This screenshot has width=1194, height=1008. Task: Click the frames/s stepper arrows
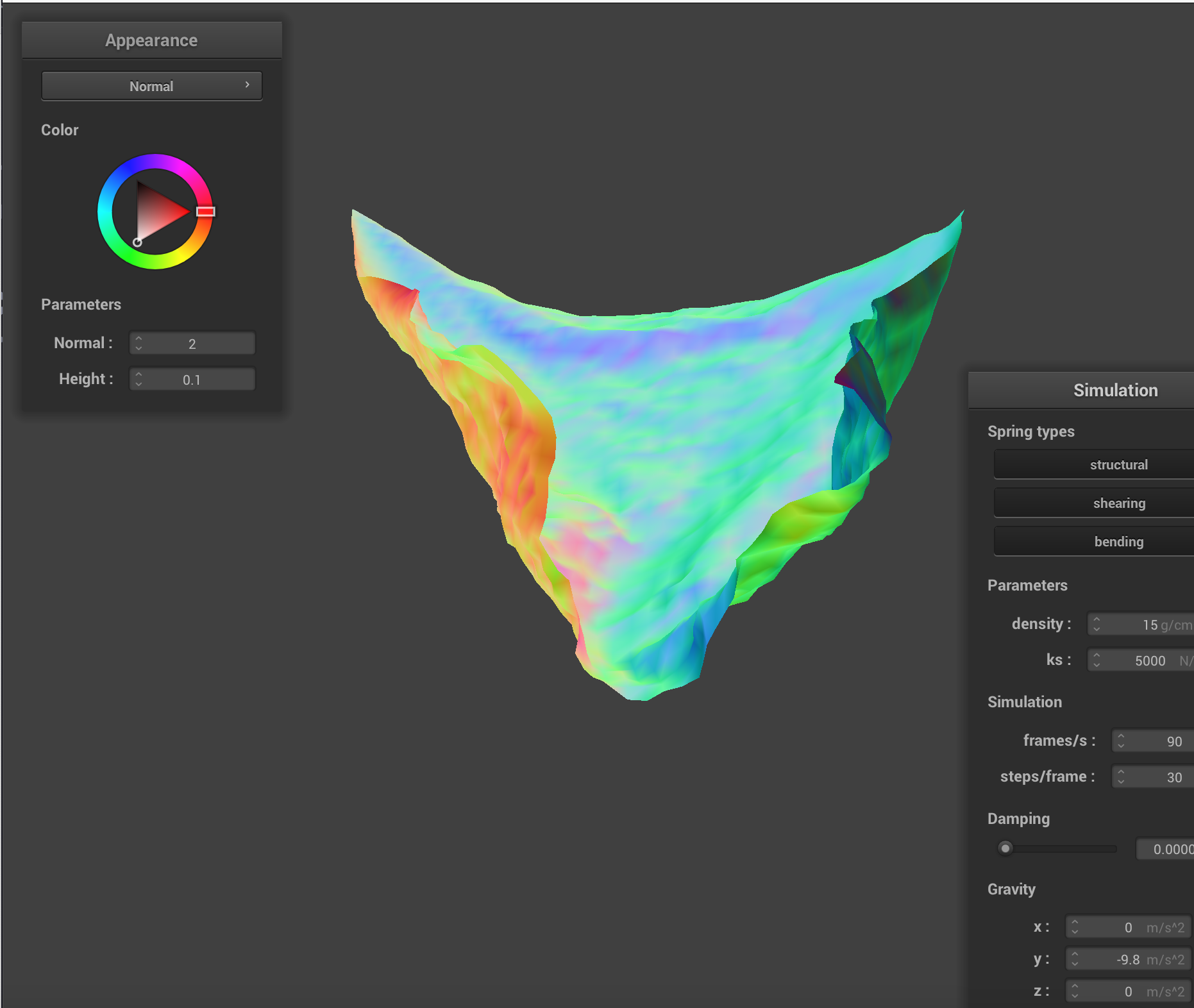(1121, 741)
